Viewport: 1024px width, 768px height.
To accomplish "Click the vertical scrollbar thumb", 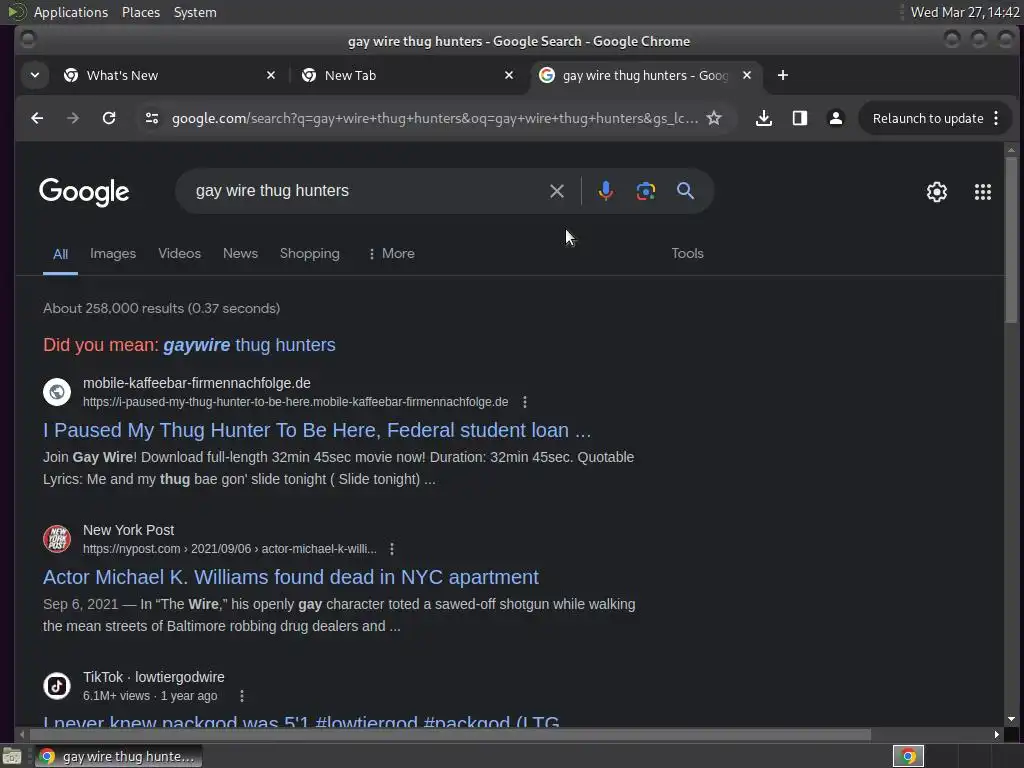I will (x=1012, y=238).
